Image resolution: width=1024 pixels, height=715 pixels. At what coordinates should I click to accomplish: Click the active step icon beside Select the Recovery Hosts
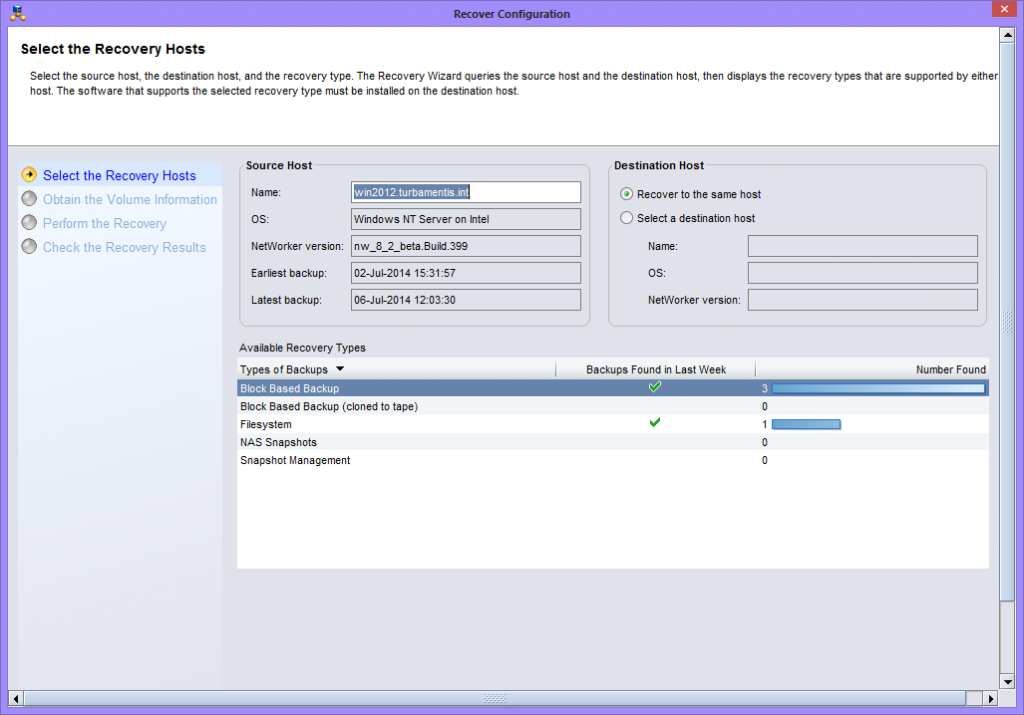(29, 175)
